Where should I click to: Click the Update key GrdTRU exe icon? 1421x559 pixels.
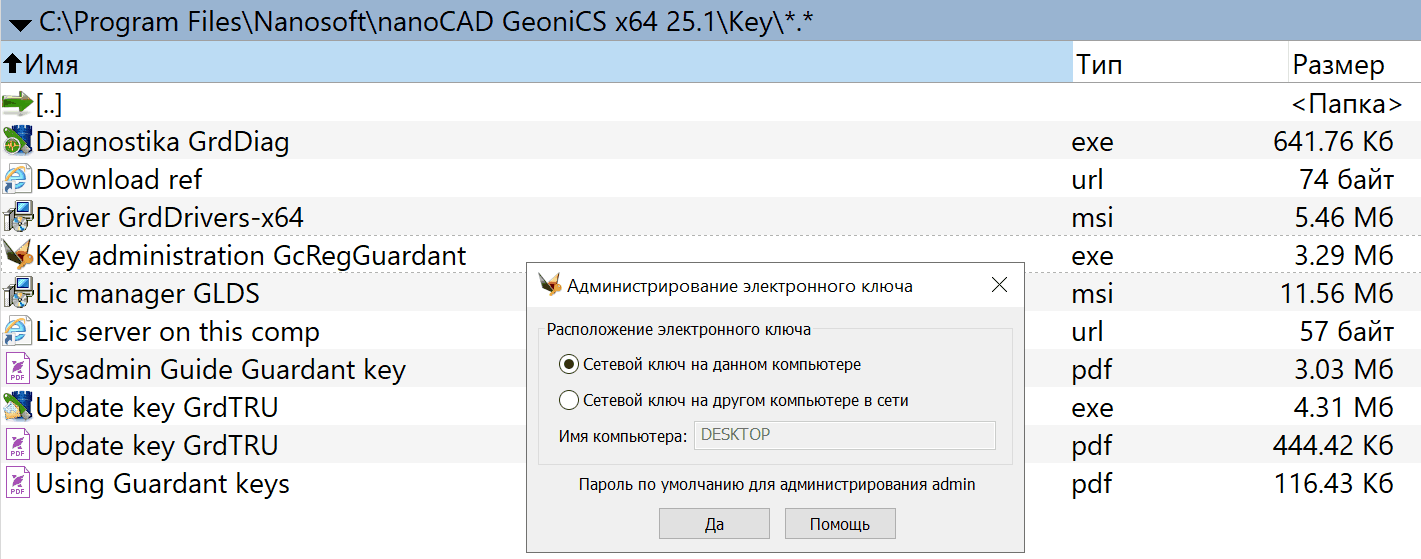[18, 407]
